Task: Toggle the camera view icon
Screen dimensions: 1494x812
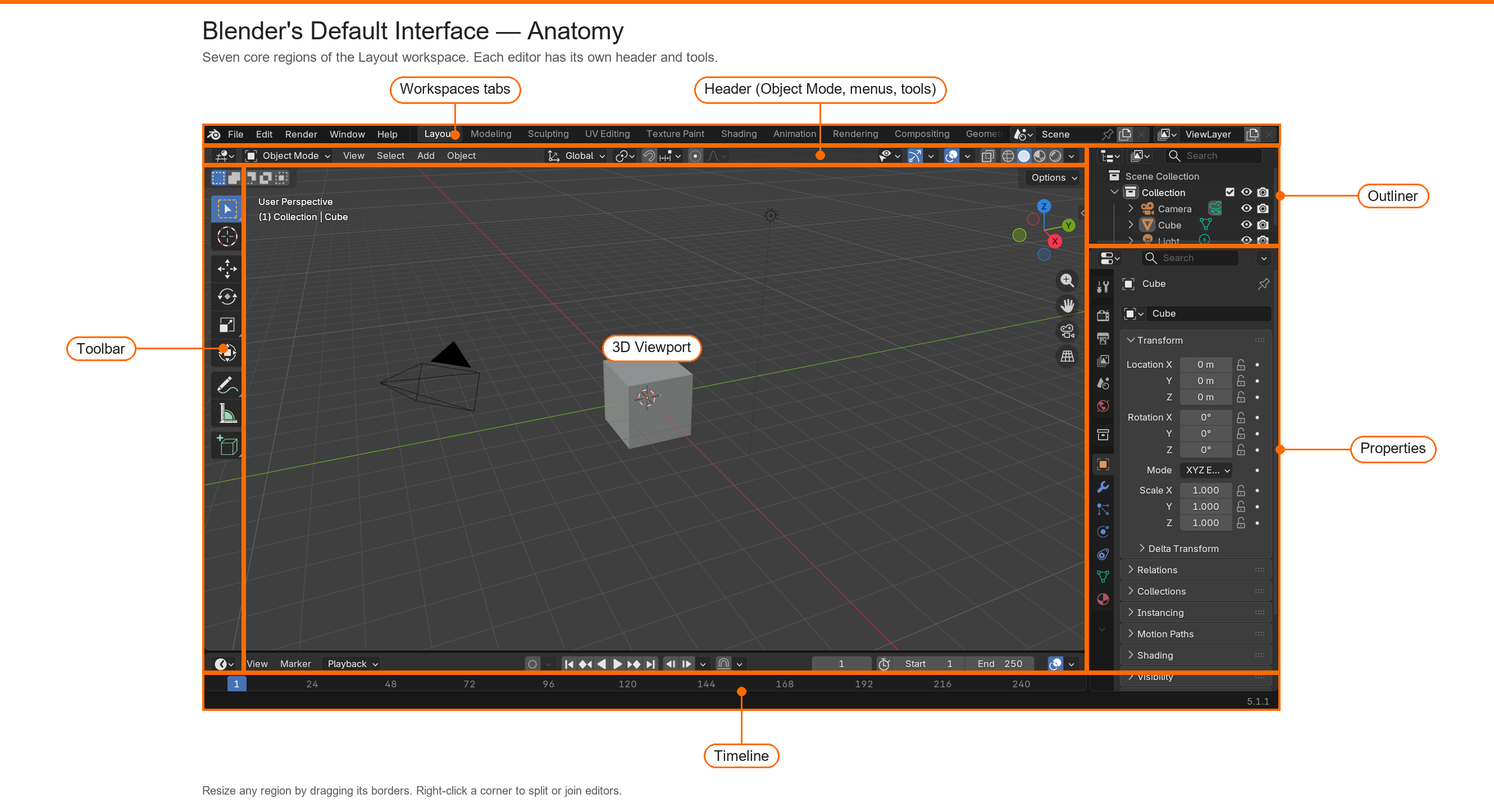Action: (x=1067, y=331)
